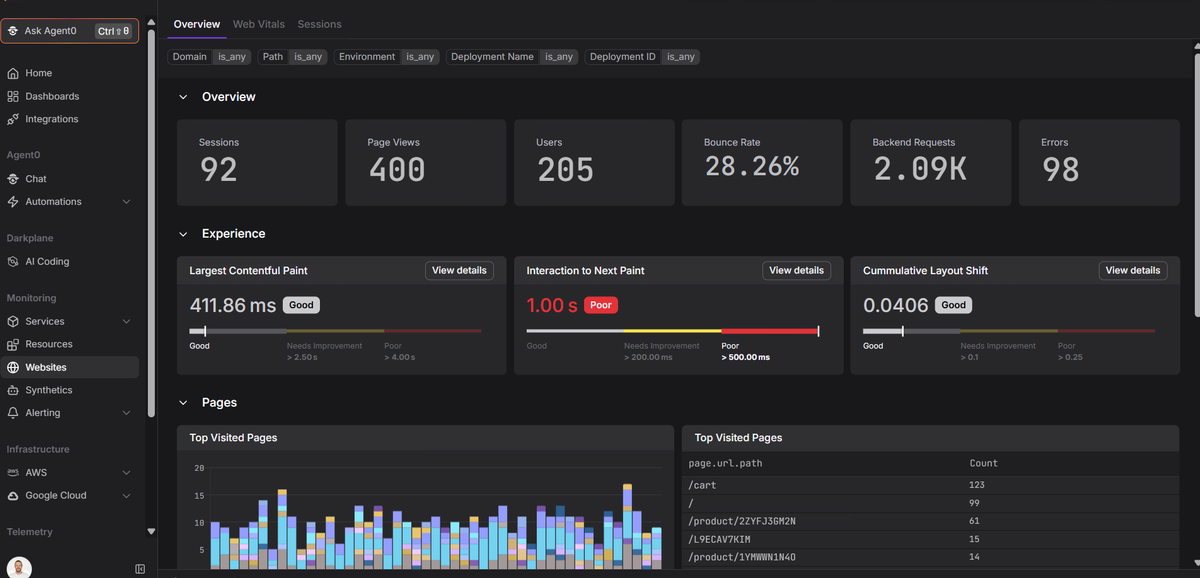The width and height of the screenshot is (1200, 578).
Task: Open the user avatar profile
Action: [19, 568]
